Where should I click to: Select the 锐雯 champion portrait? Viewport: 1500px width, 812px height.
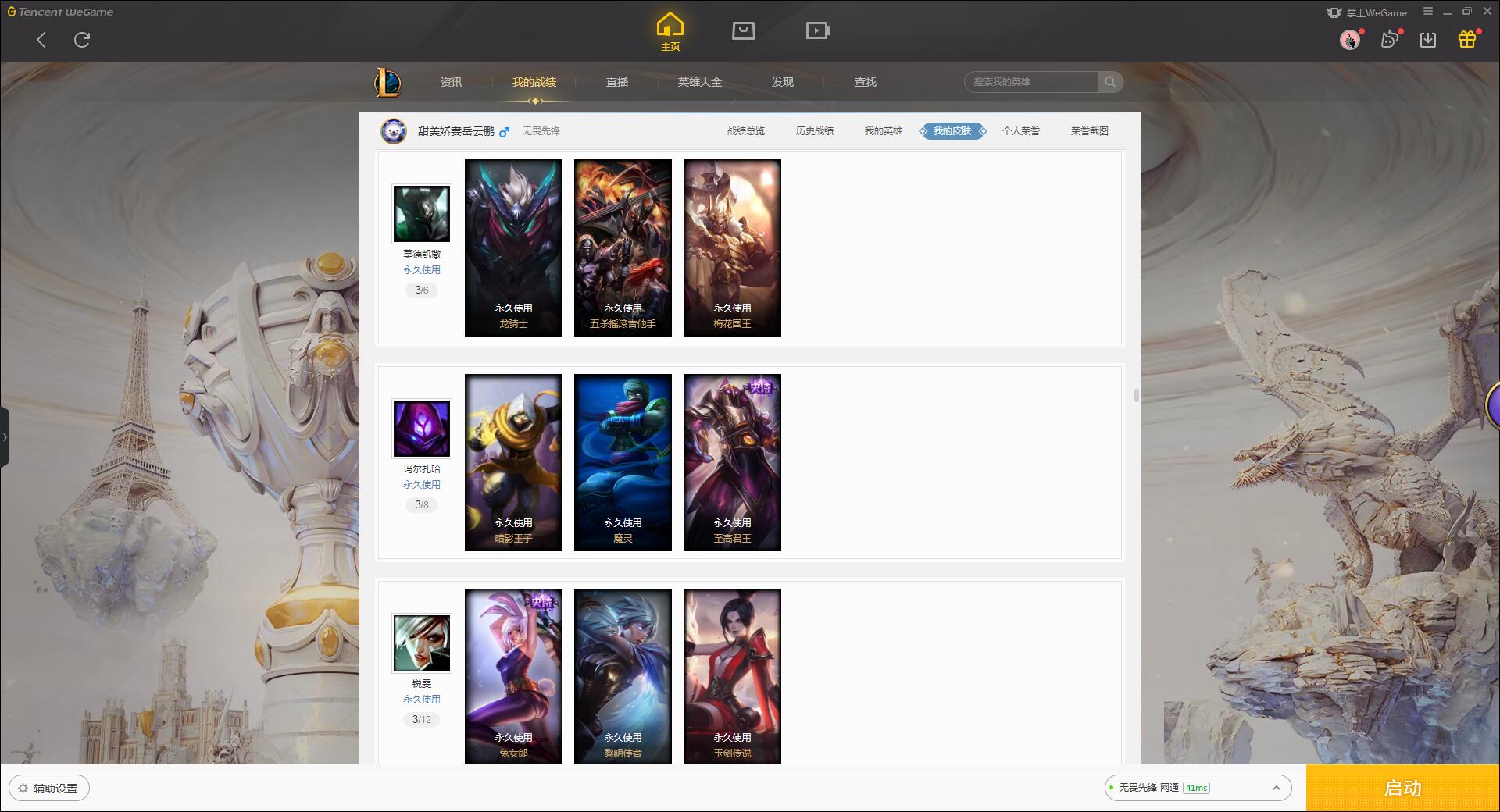pos(422,643)
